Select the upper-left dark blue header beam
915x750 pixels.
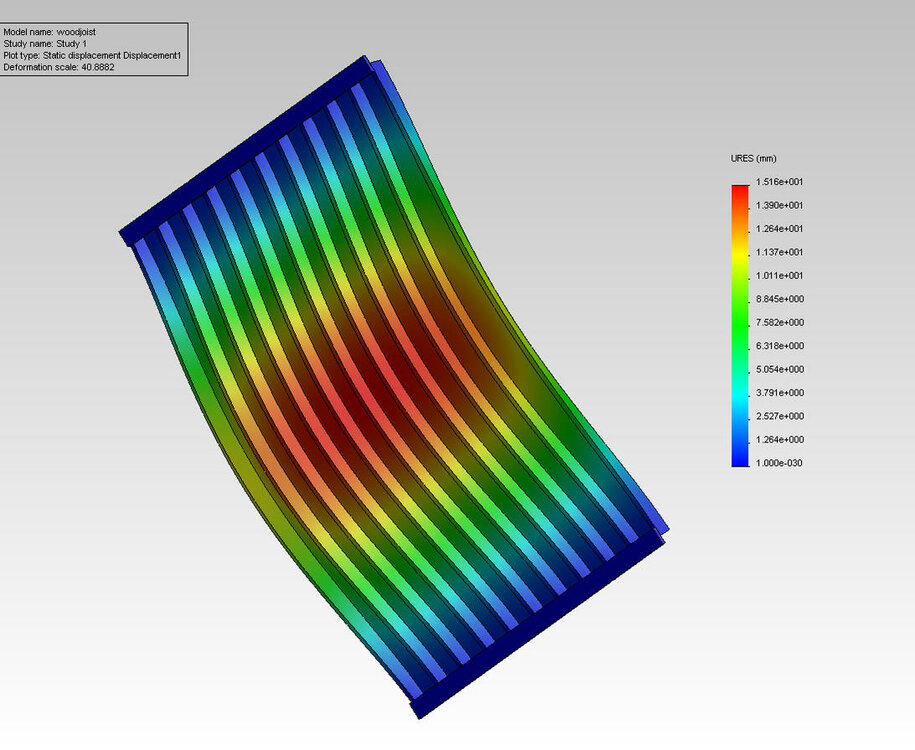click(245, 151)
